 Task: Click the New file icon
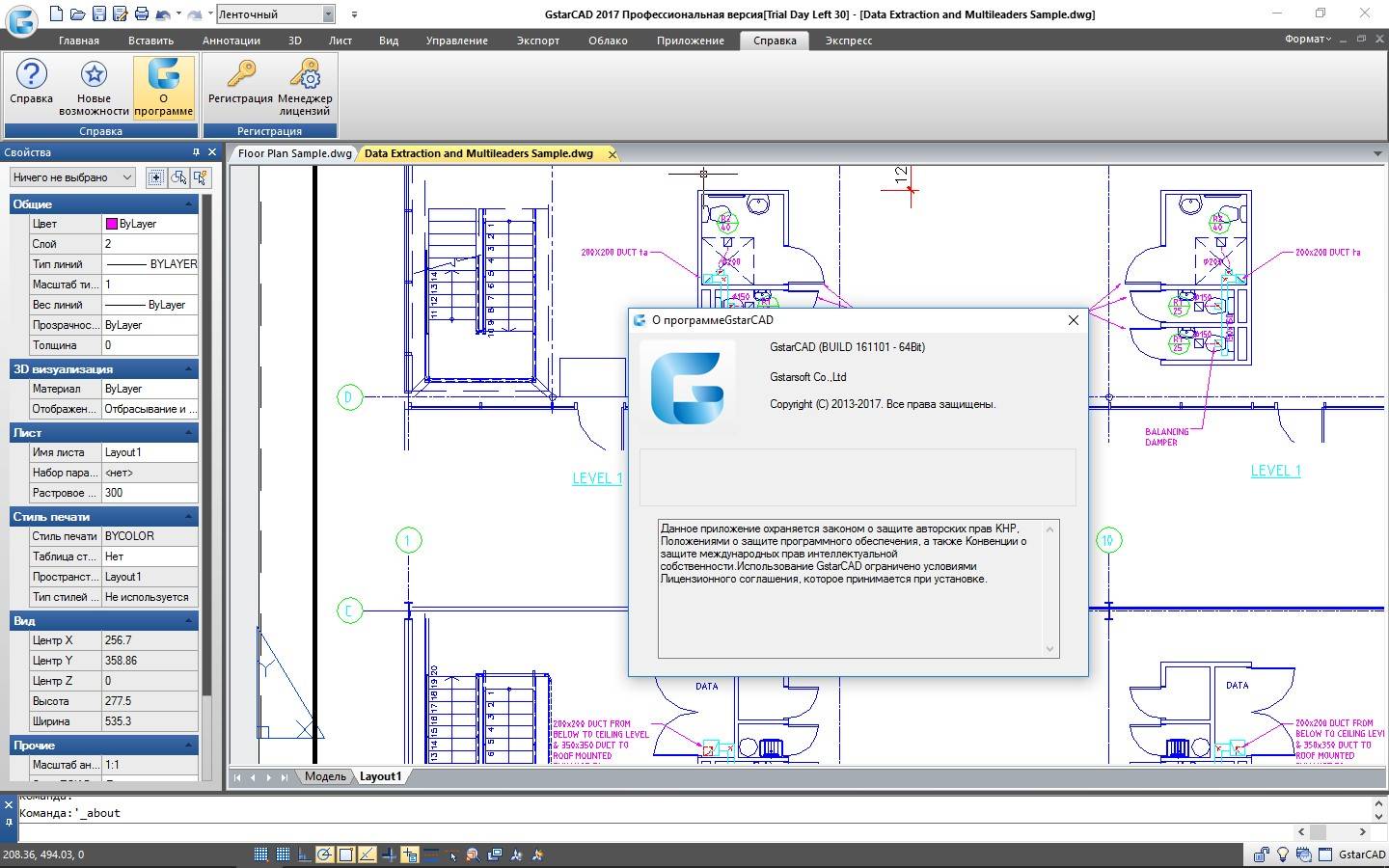57,14
